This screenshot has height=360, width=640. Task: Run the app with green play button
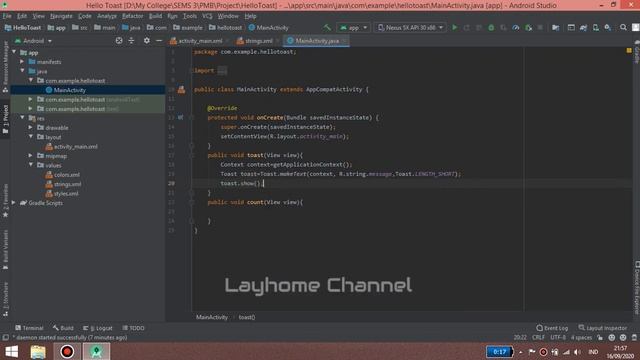click(x=454, y=28)
